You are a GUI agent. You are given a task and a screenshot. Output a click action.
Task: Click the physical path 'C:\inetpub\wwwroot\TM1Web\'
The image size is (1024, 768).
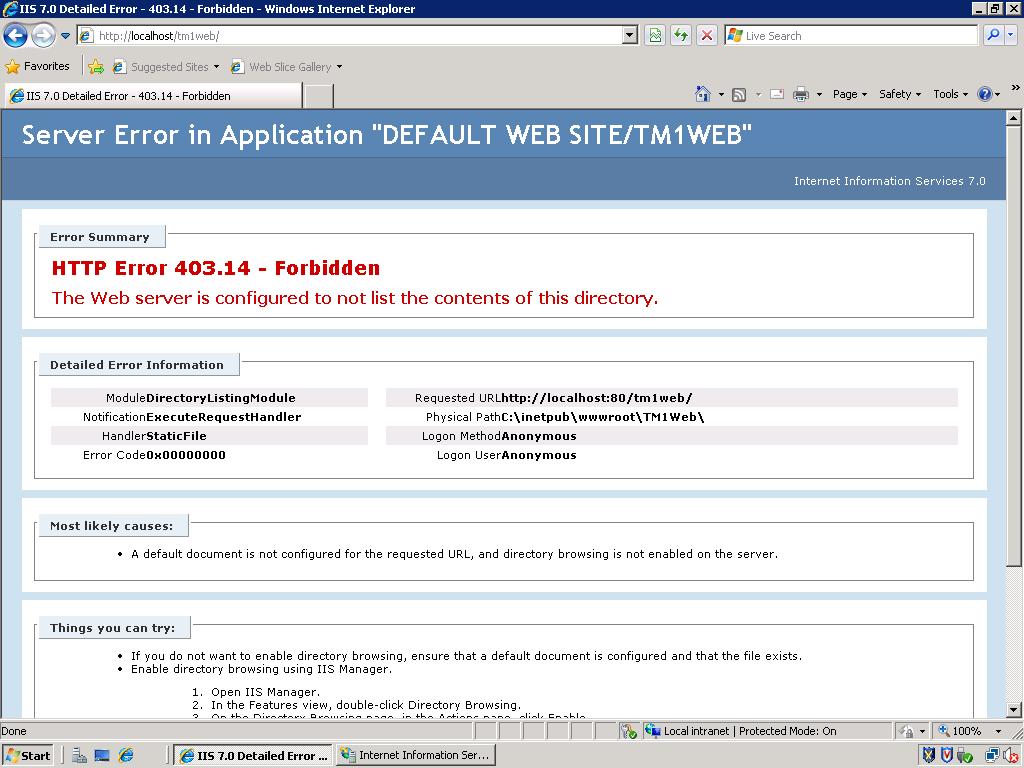603,417
